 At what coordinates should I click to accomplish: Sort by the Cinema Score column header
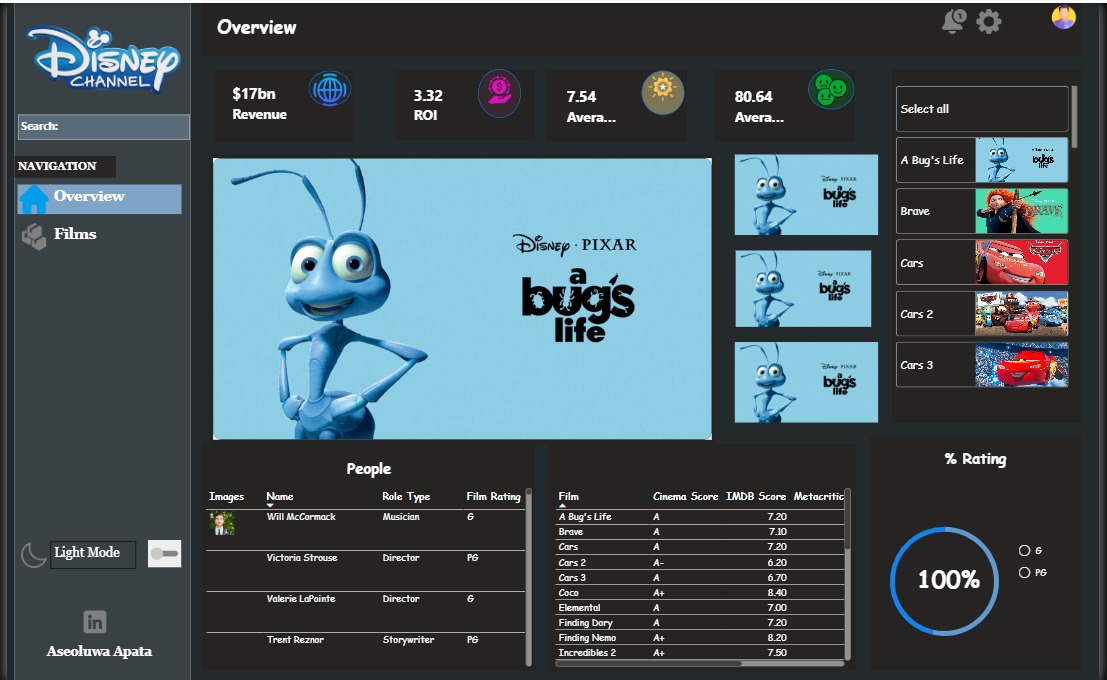[x=686, y=496]
